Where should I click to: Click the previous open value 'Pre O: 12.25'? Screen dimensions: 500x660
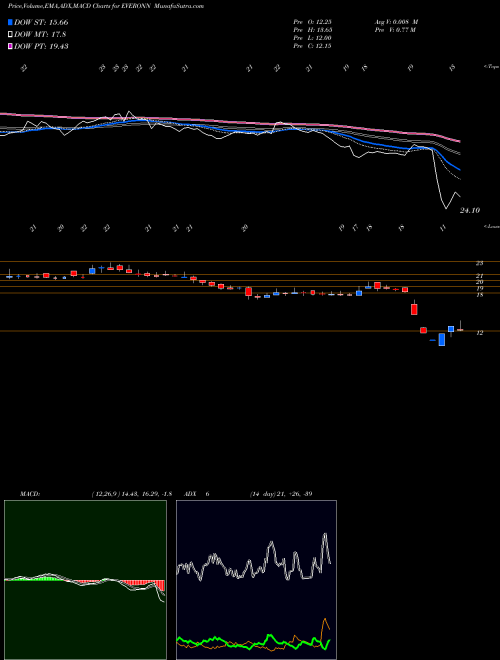tap(312, 22)
